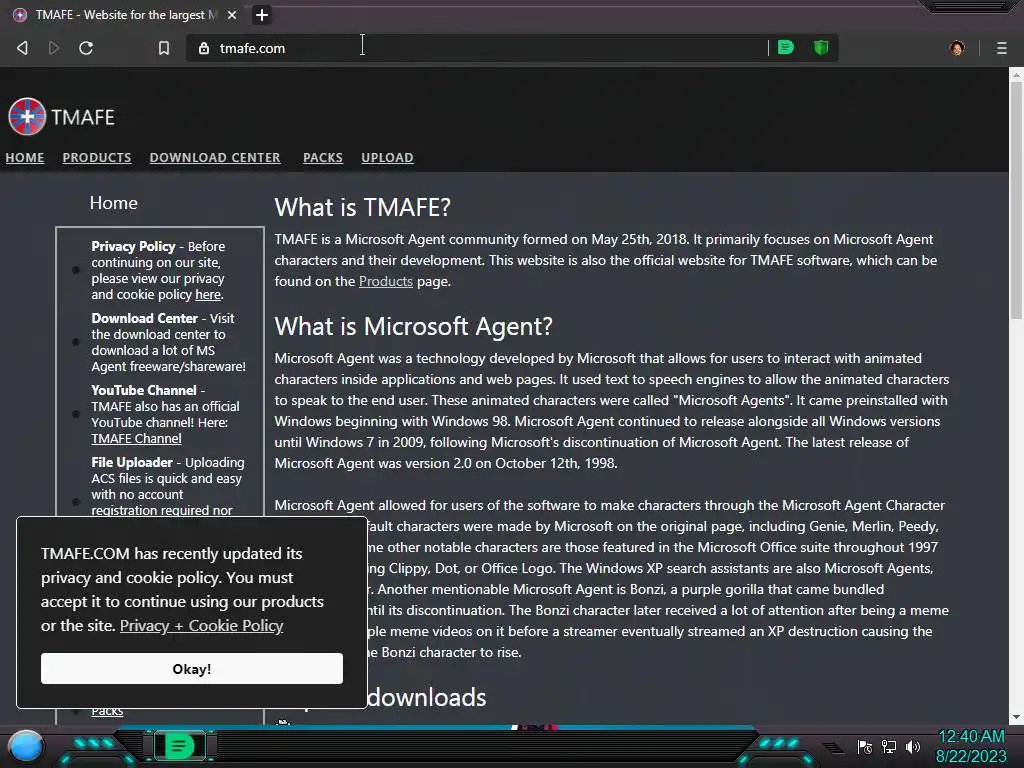The image size is (1024, 768).
Task: Click the TMAFE site title text
Action: pyautogui.click(x=83, y=117)
